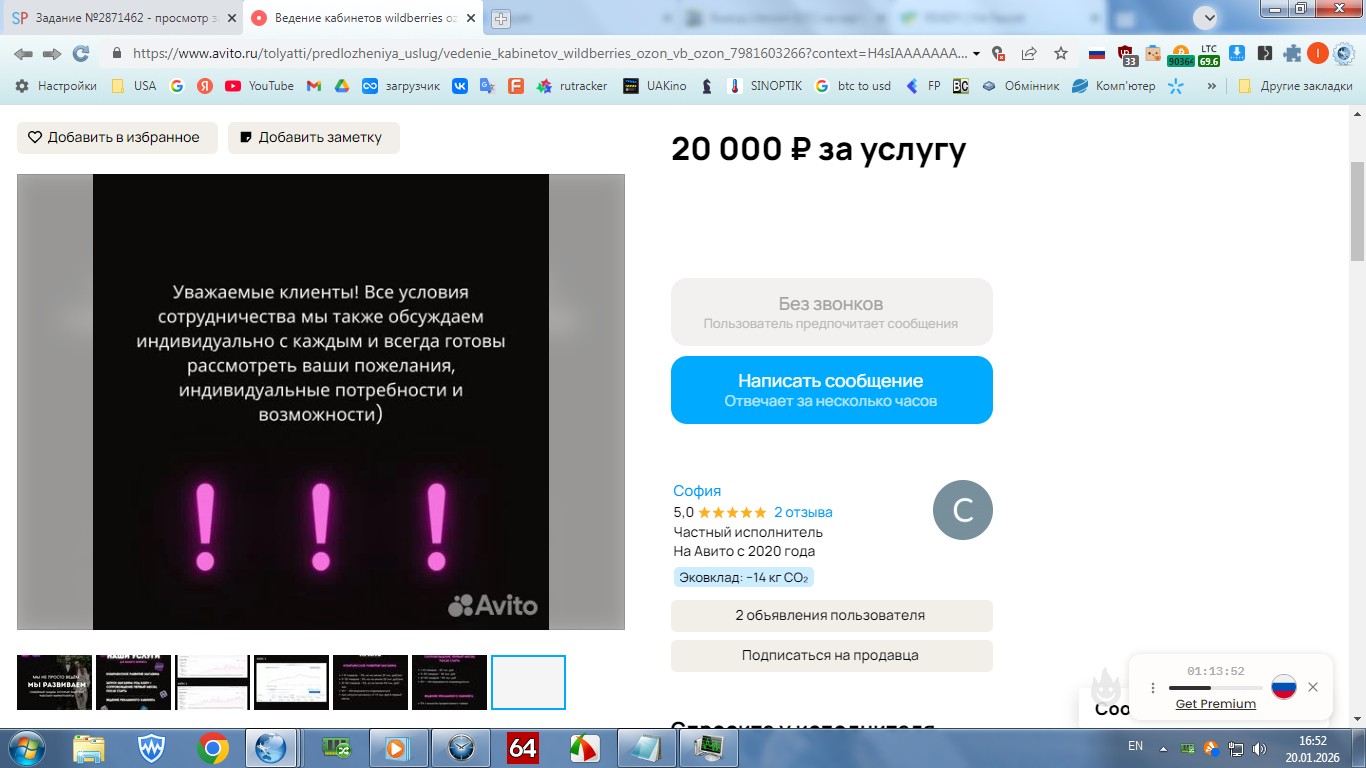Open the Russian flag extension
Viewport: 1366px width, 768px height.
tap(1097, 53)
